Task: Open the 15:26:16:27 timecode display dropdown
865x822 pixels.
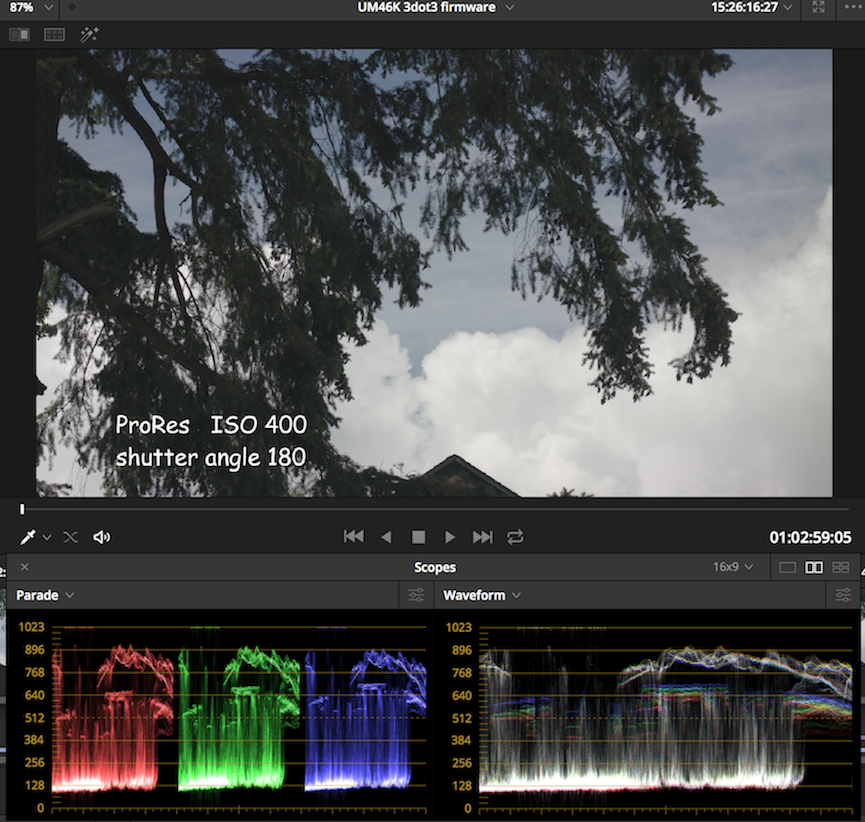Action: 752,8
